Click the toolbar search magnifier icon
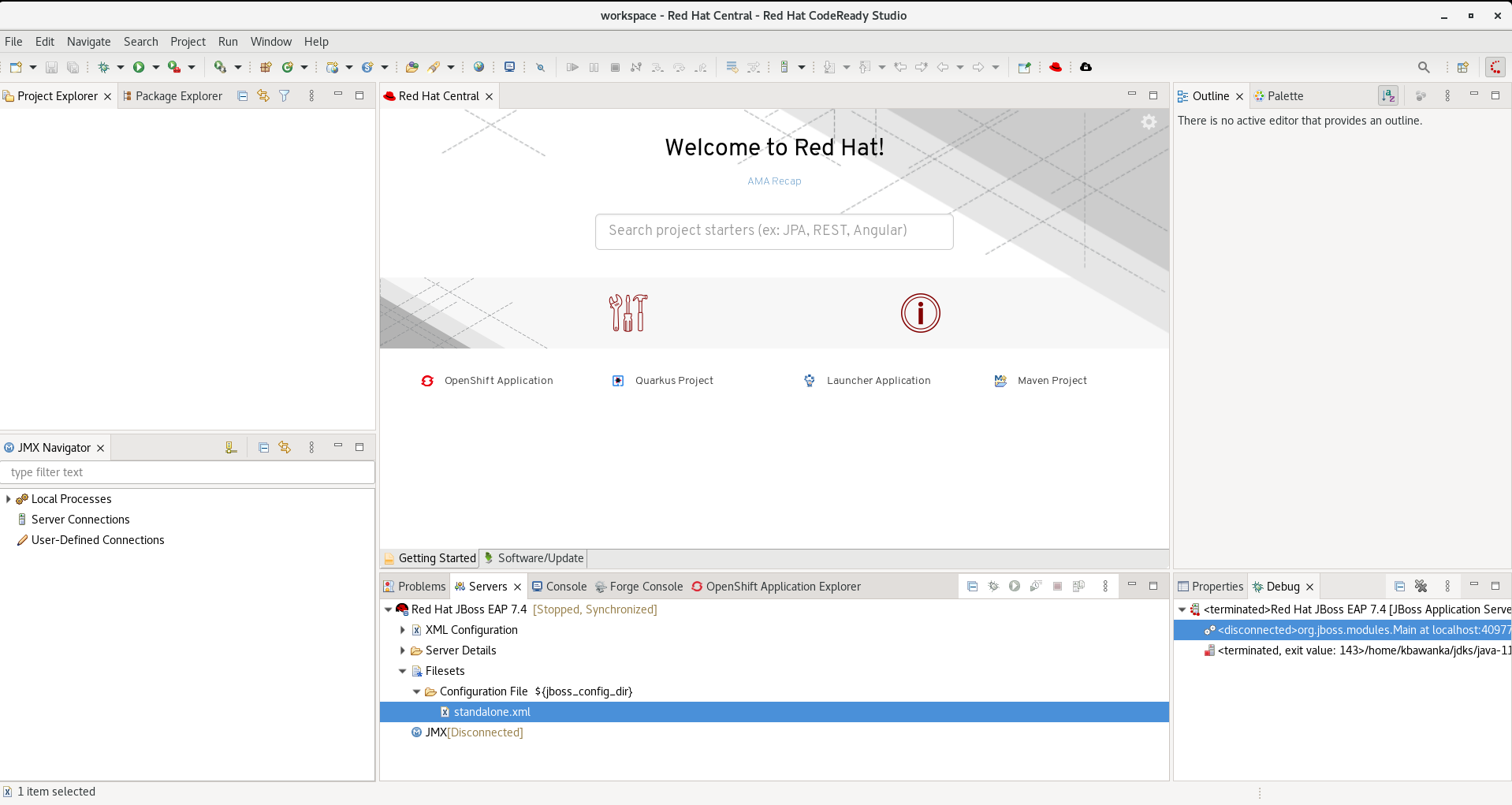The image size is (1512, 805). 1423,67
